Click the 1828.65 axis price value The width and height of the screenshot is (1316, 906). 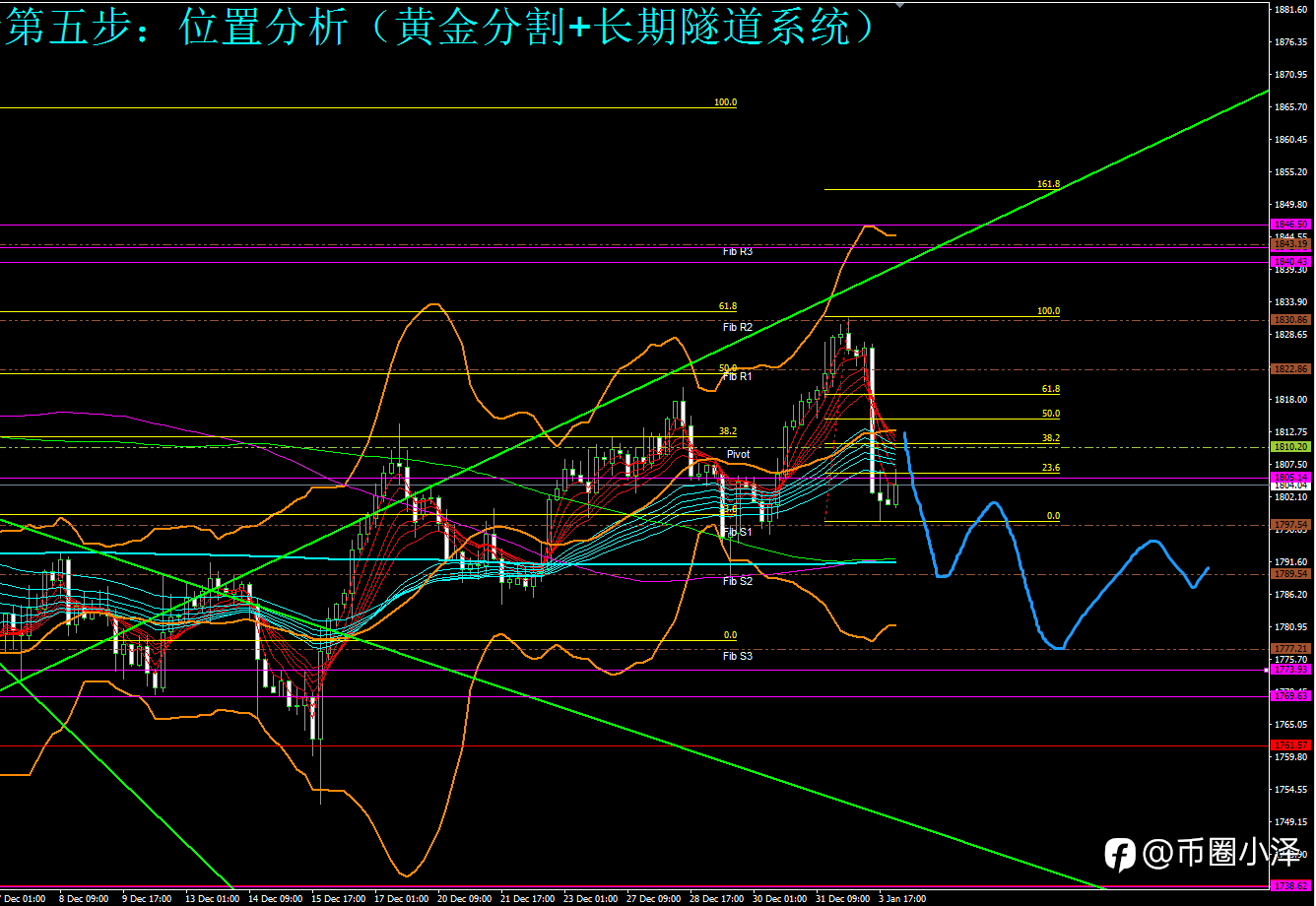point(1289,334)
